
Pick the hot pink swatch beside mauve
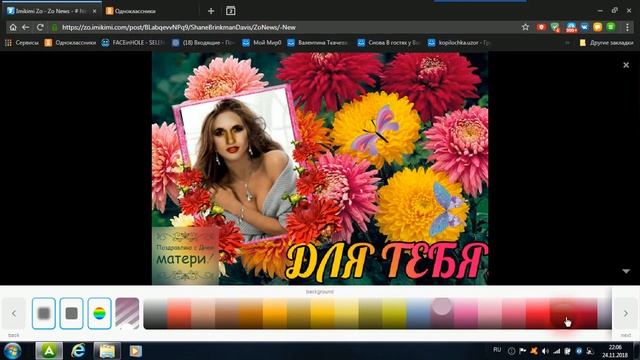pos(466,313)
